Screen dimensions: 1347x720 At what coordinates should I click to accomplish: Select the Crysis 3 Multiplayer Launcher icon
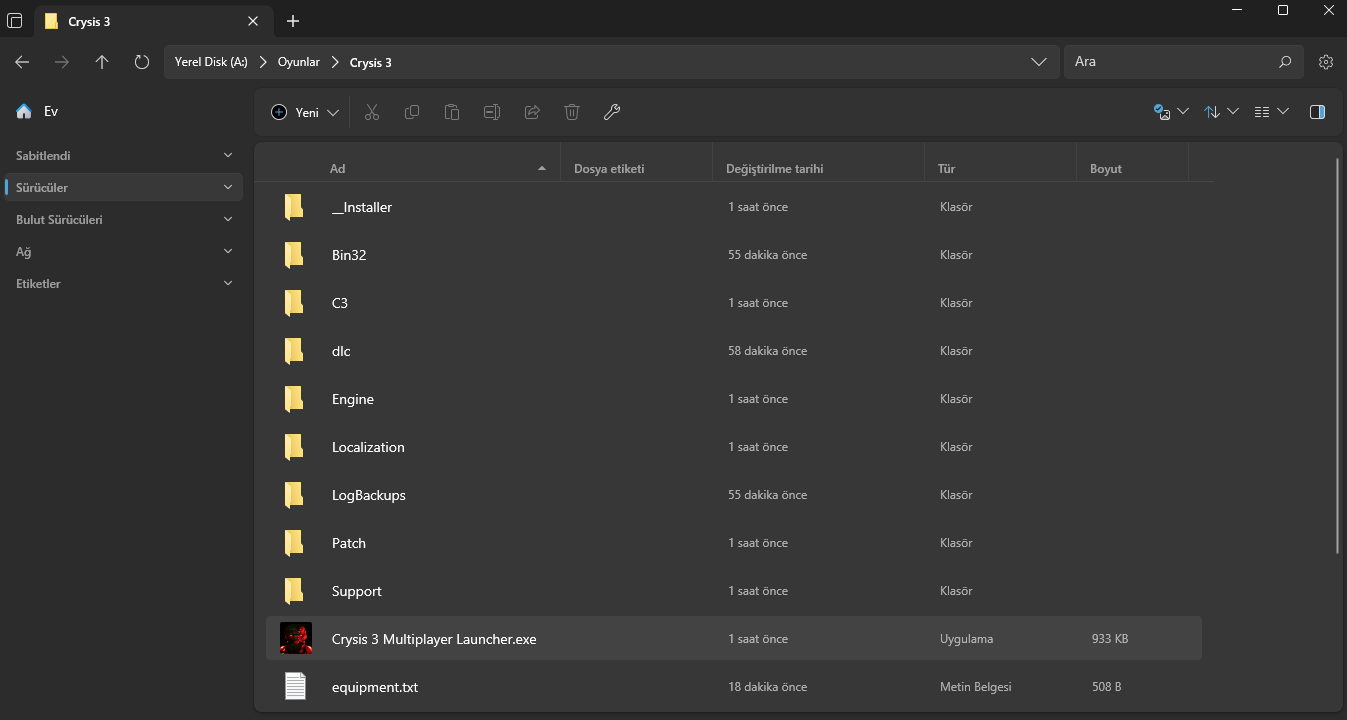pos(295,638)
